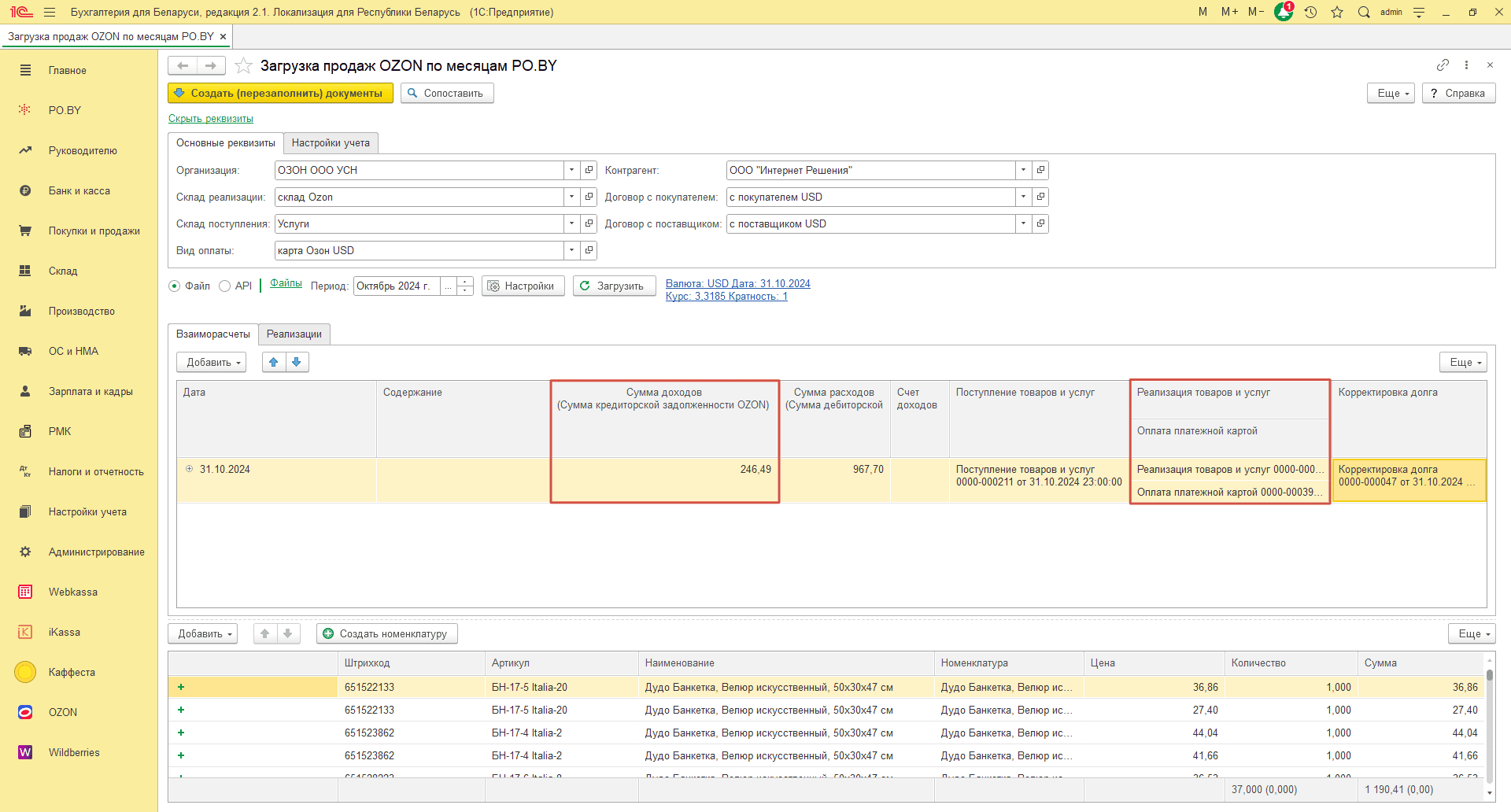This screenshot has width=1511, height=812.
Task: Select the API radio option
Action: point(224,286)
